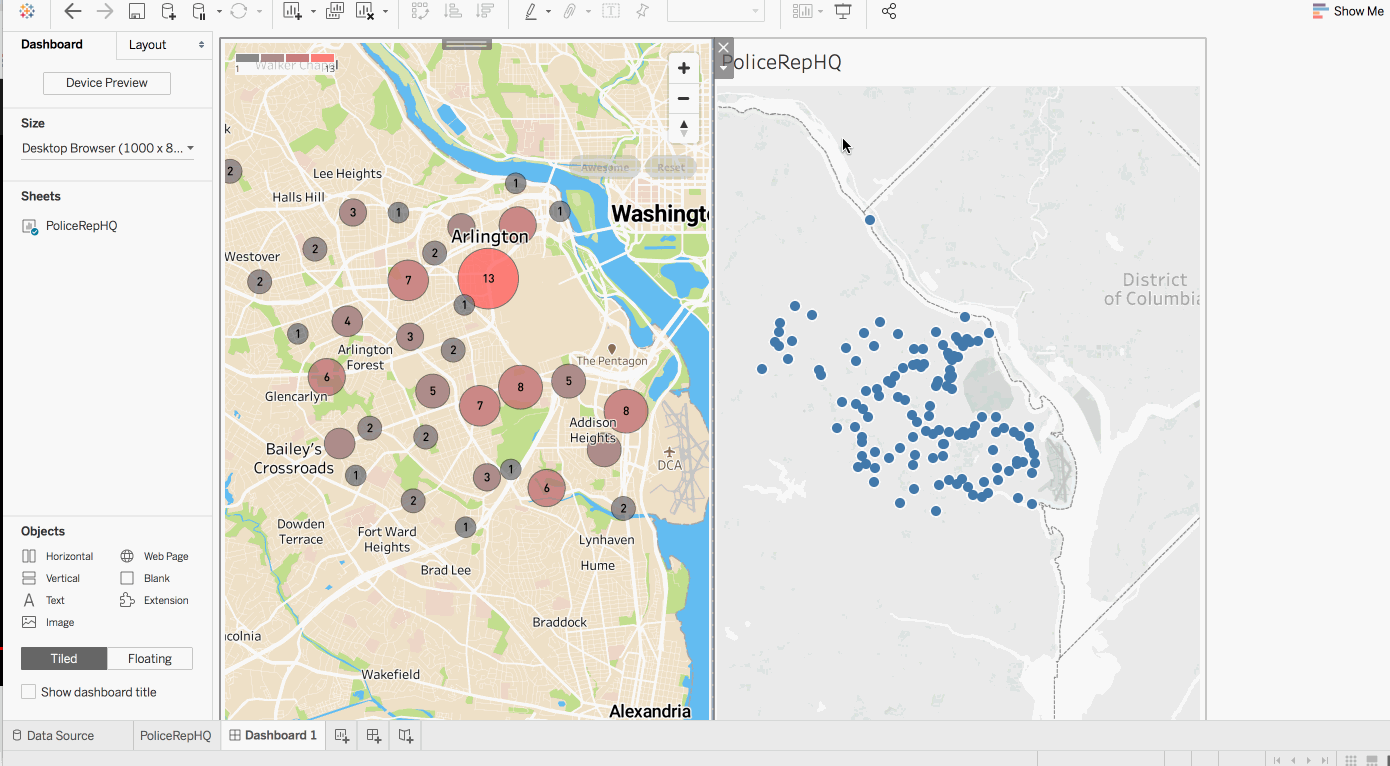
Task: Open more options for PoliceRepHQ item
Action: (x=724, y=66)
